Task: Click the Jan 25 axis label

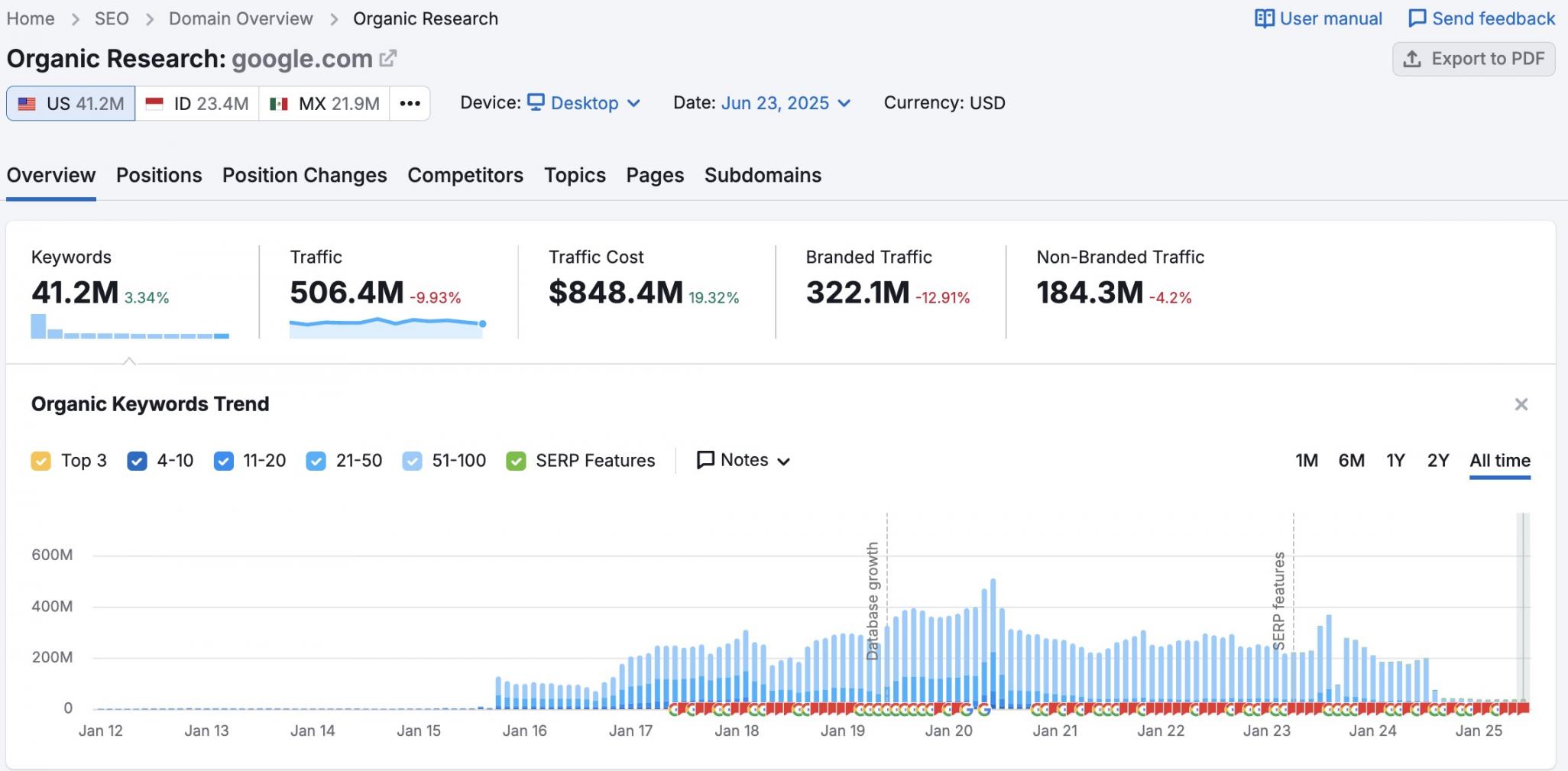Action: (1479, 731)
